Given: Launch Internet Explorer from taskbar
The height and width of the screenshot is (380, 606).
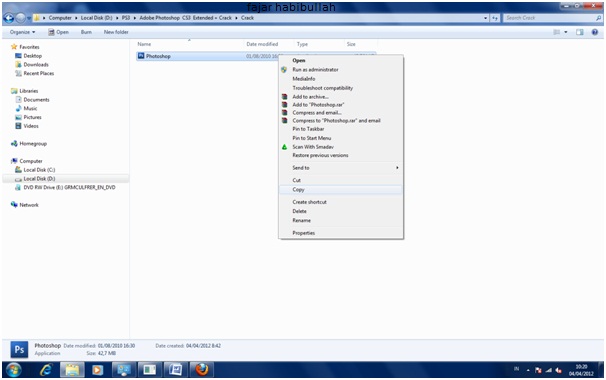Looking at the screenshot, I should click(x=46, y=370).
